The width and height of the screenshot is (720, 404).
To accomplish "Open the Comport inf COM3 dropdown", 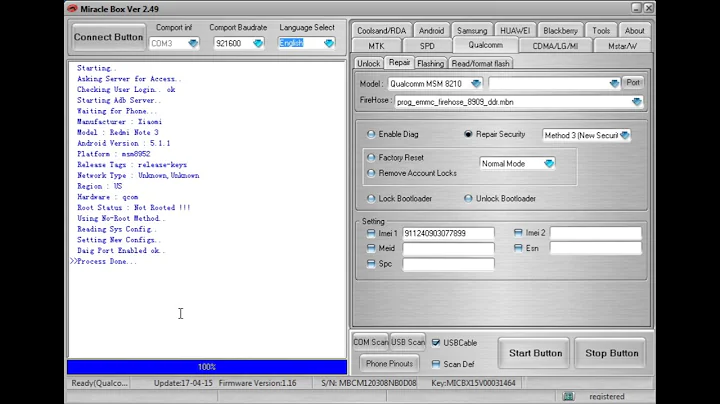I will point(193,43).
